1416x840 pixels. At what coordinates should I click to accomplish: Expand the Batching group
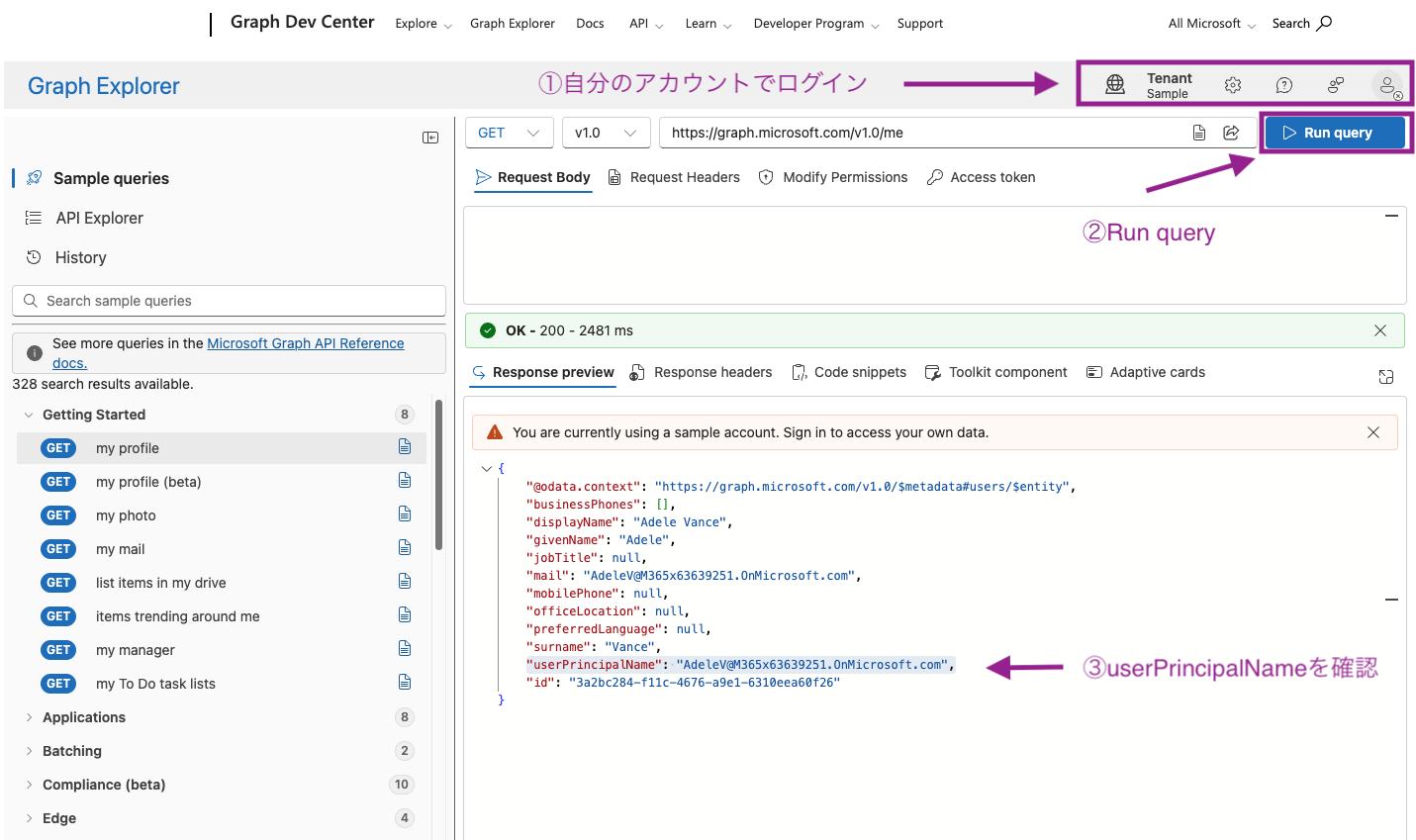point(29,751)
